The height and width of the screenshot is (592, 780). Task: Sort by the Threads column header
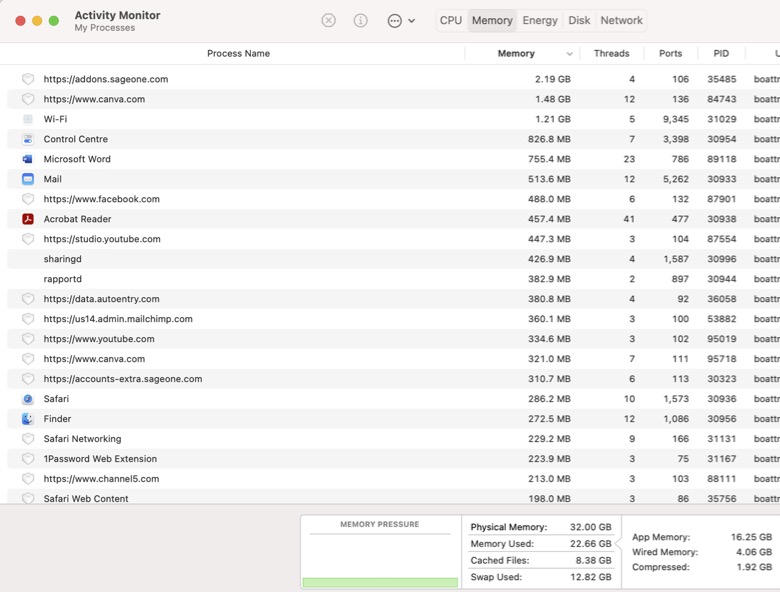pos(611,53)
